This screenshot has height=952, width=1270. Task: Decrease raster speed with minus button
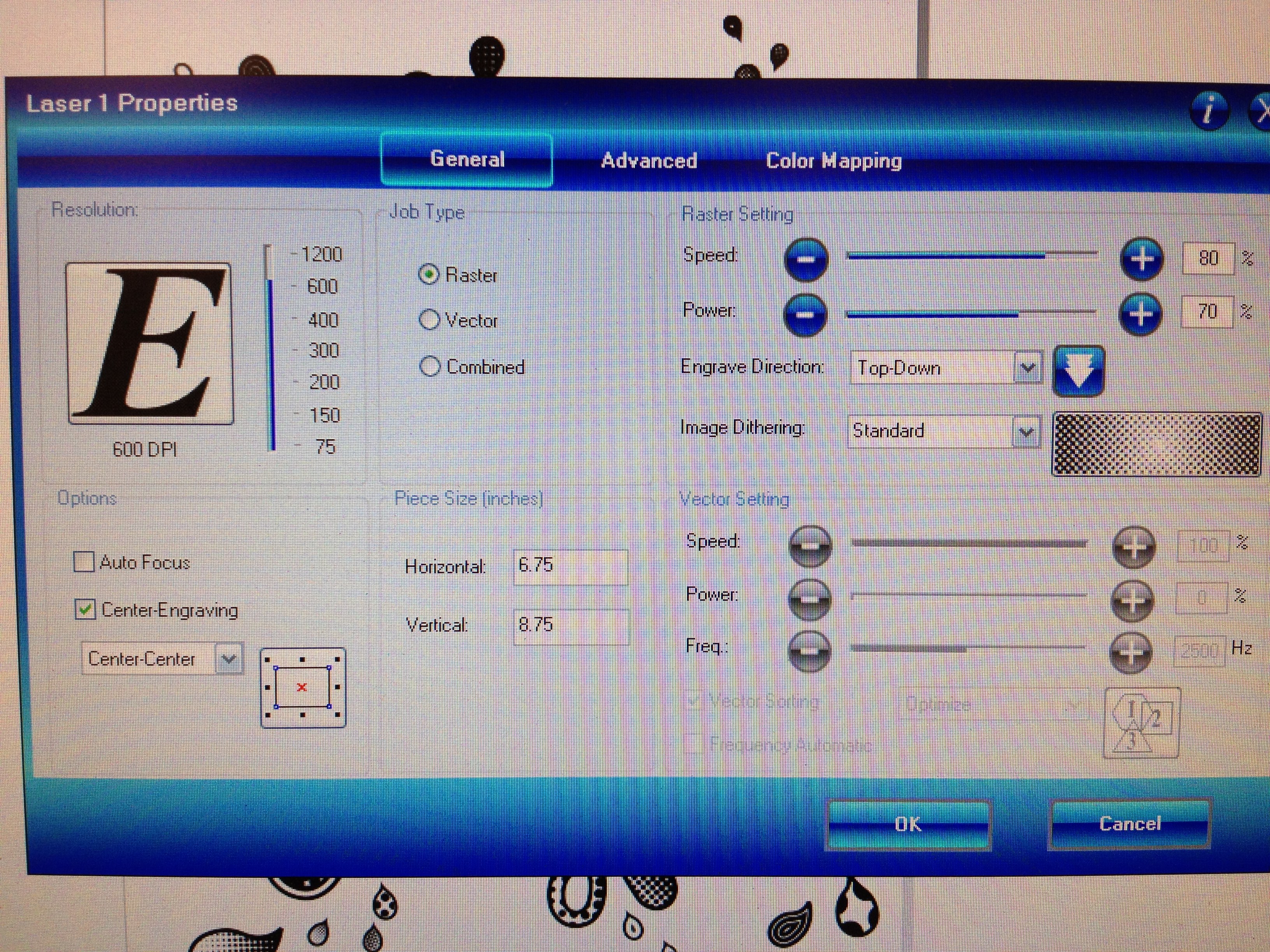point(805,259)
